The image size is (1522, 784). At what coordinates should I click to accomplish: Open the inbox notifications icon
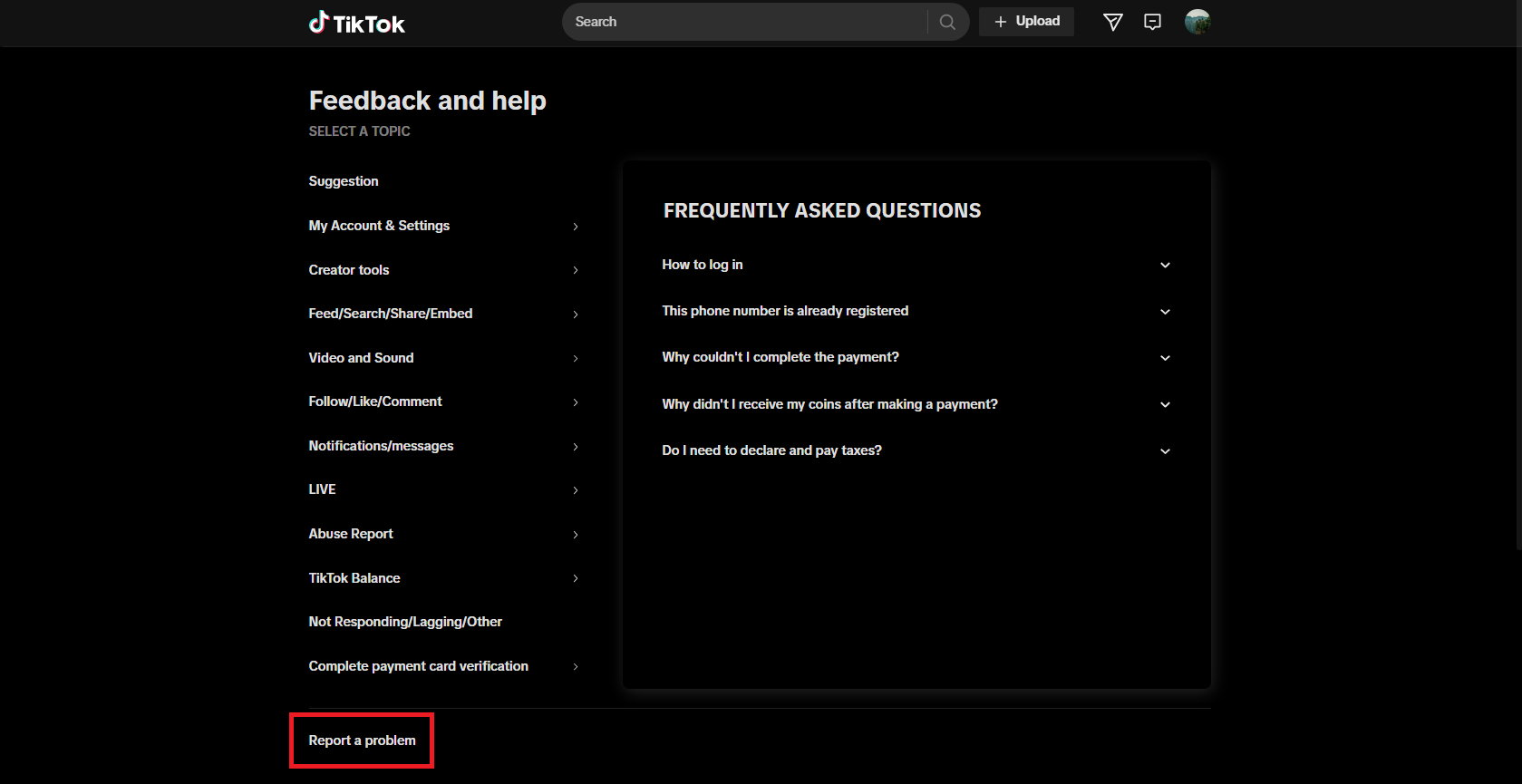1153,22
